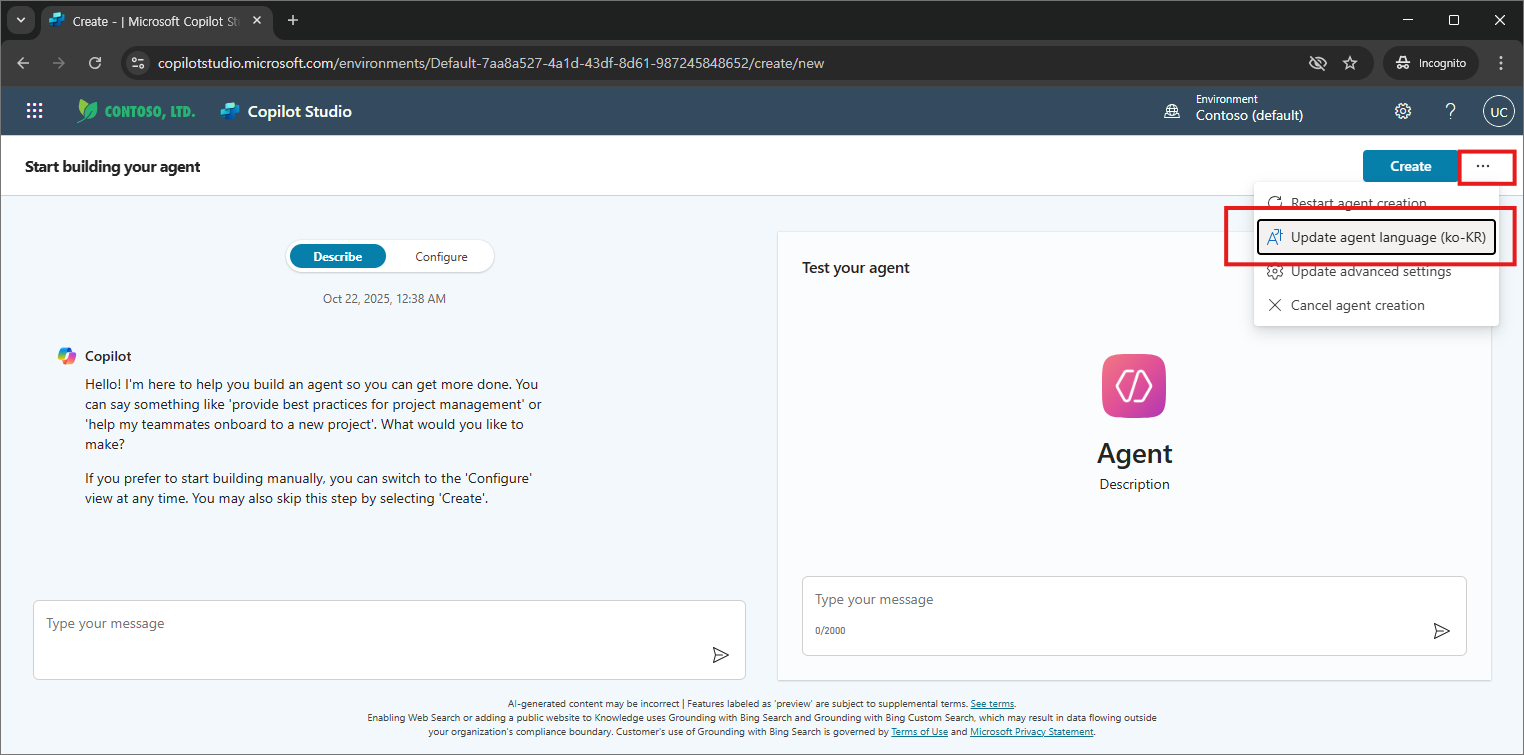Screen dimensions: 1524x755
Task: Click the 'Oct 22, 2025, 12:38 AM' timestamp
Action: click(x=384, y=298)
